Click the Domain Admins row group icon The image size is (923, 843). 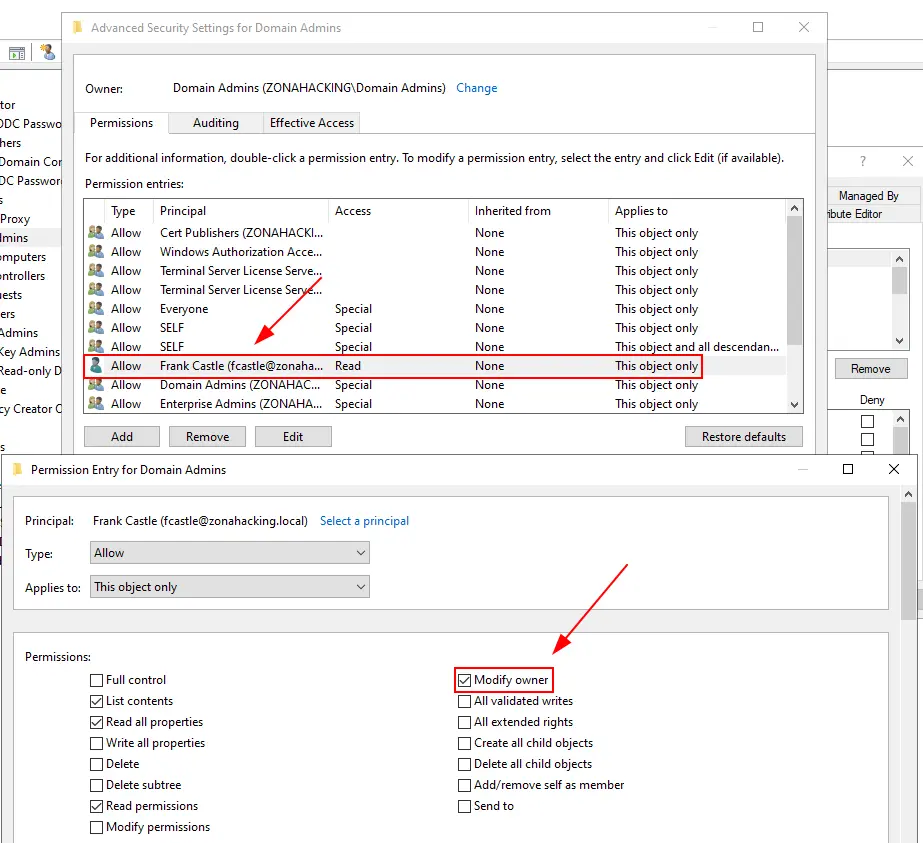tap(96, 385)
